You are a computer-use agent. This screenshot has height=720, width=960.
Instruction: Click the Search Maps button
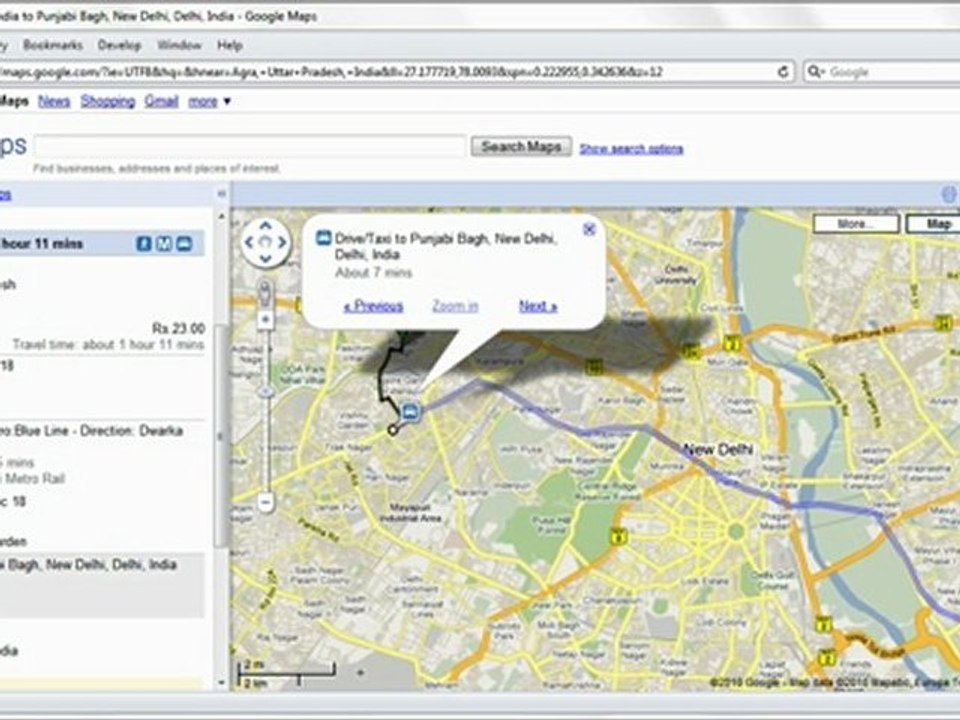tap(521, 146)
